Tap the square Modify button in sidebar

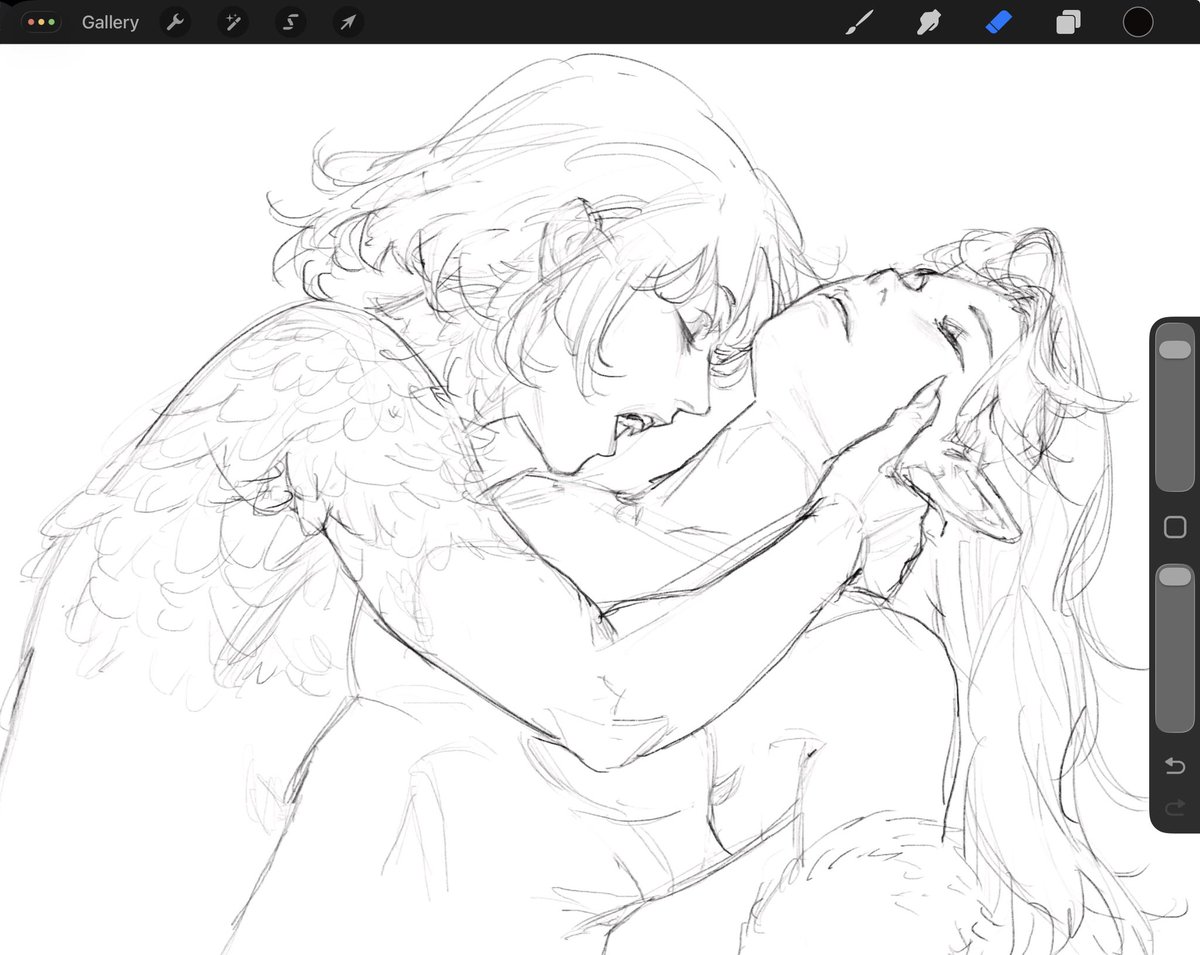coord(1175,527)
